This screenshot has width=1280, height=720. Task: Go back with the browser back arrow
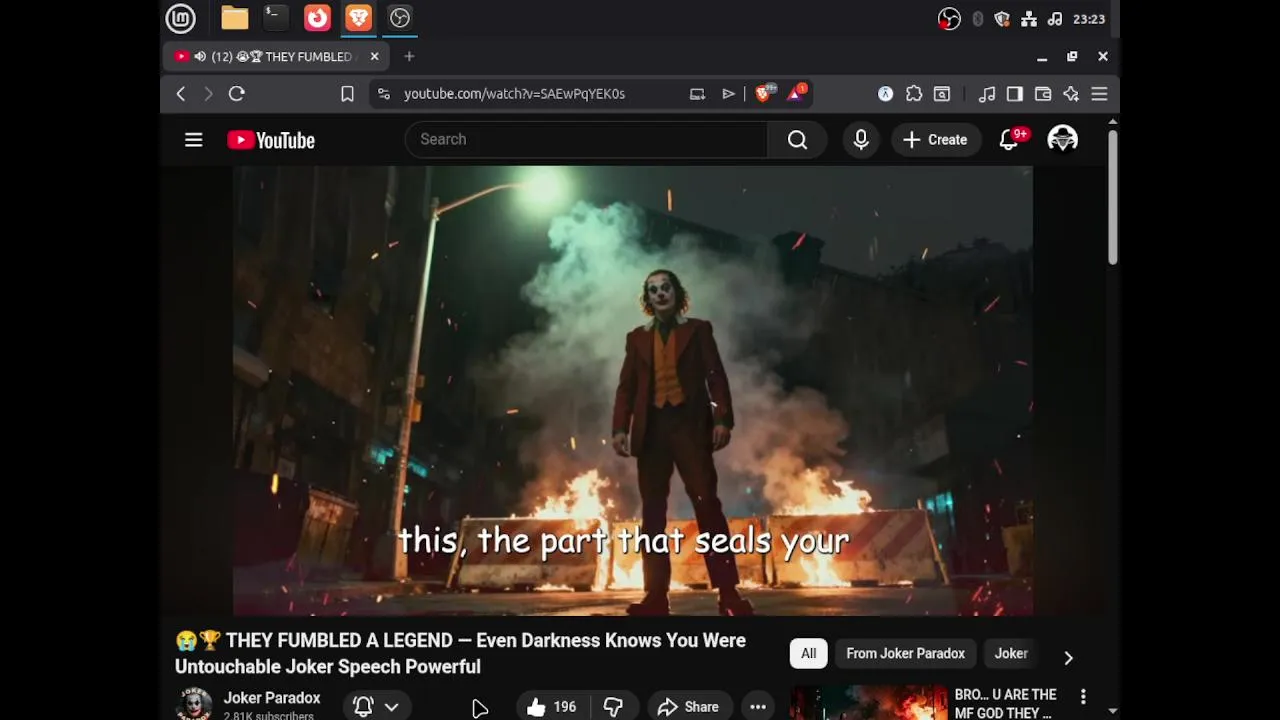click(x=181, y=94)
